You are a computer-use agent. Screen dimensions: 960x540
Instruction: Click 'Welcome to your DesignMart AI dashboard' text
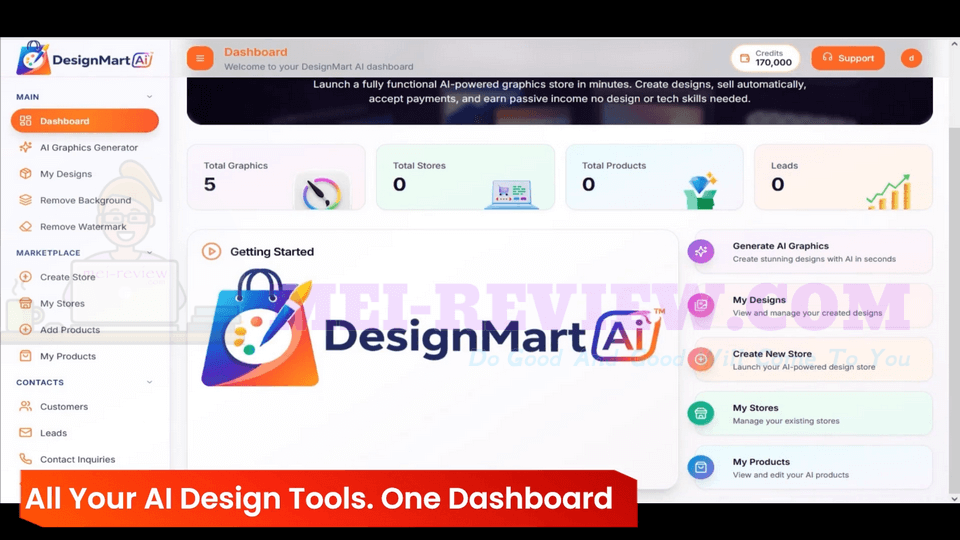click(x=318, y=66)
